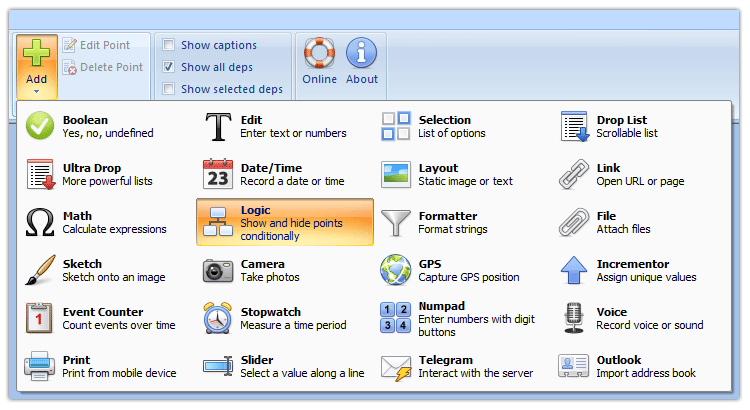Viewport: 750px width, 410px height.
Task: Select the Event Counter icon
Action: point(39,318)
